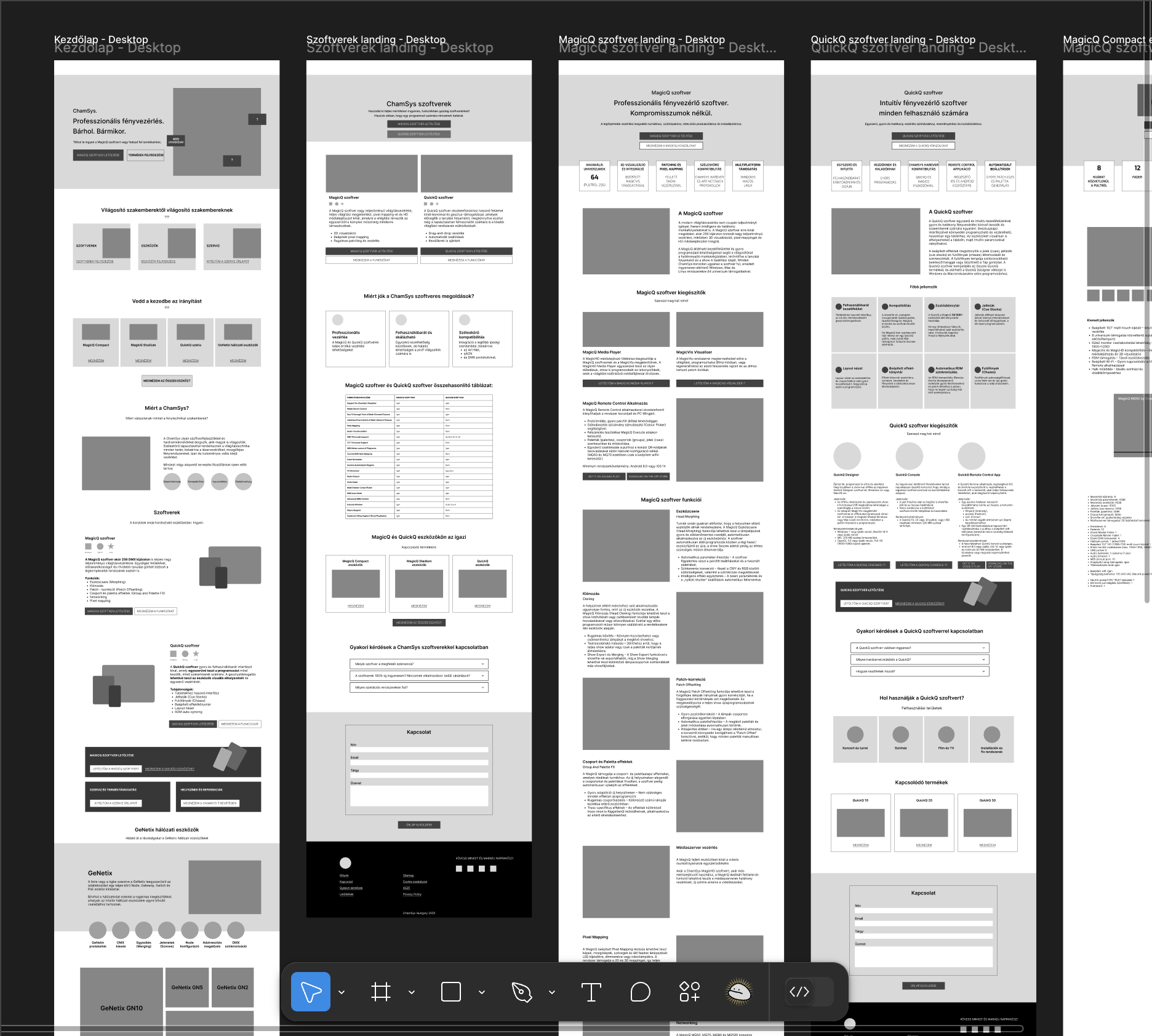
Task: Toggle Dev Mode switch
Action: point(809,992)
